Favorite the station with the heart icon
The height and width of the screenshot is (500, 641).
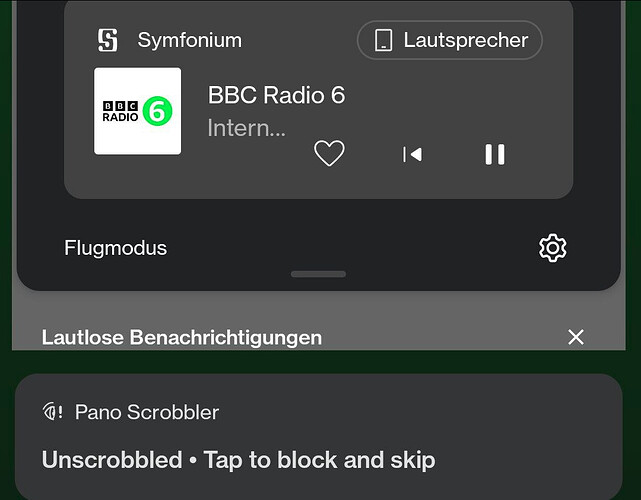(x=329, y=153)
